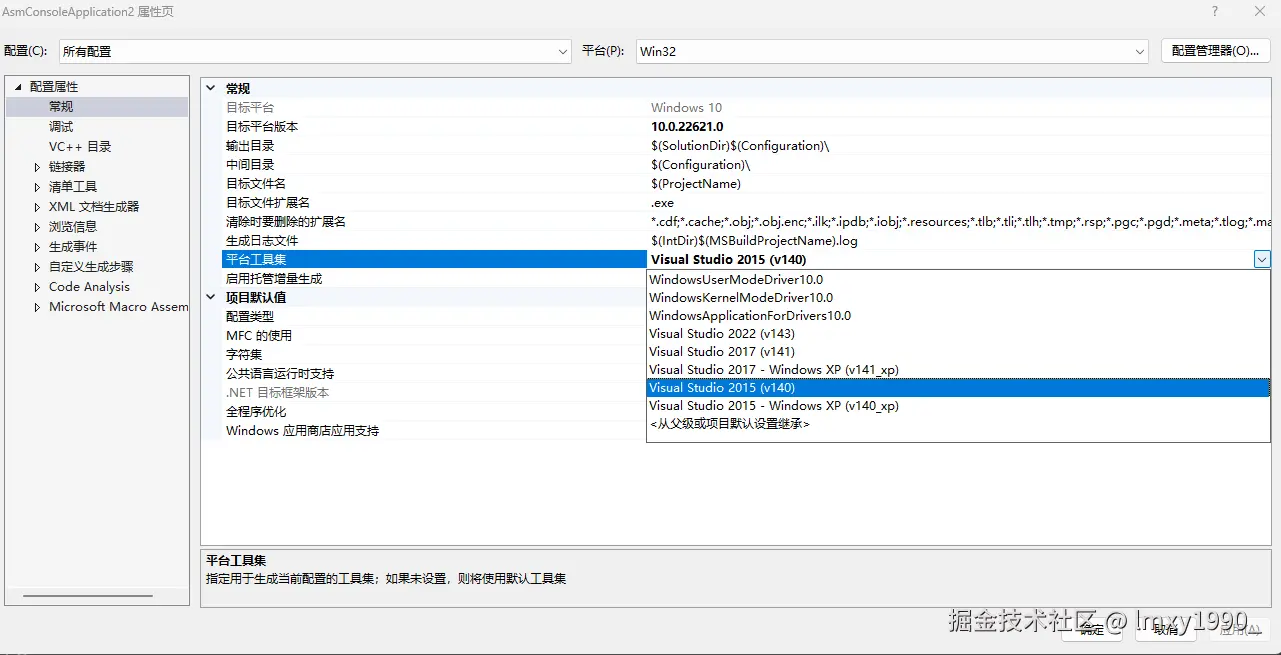Viewport: 1281px width, 655px height.
Task: Choose WindowsApplicationForDrivers10.0 from the list
Action: click(958, 316)
